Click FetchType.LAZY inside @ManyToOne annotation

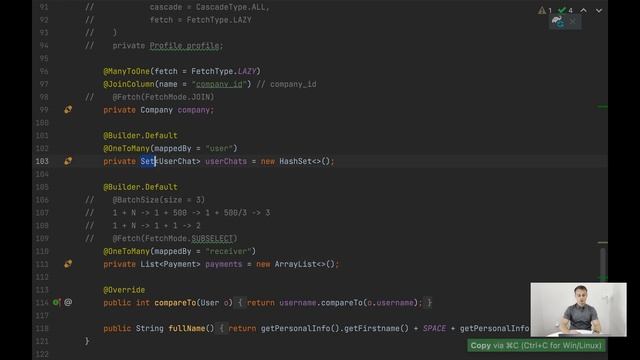(x=223, y=71)
